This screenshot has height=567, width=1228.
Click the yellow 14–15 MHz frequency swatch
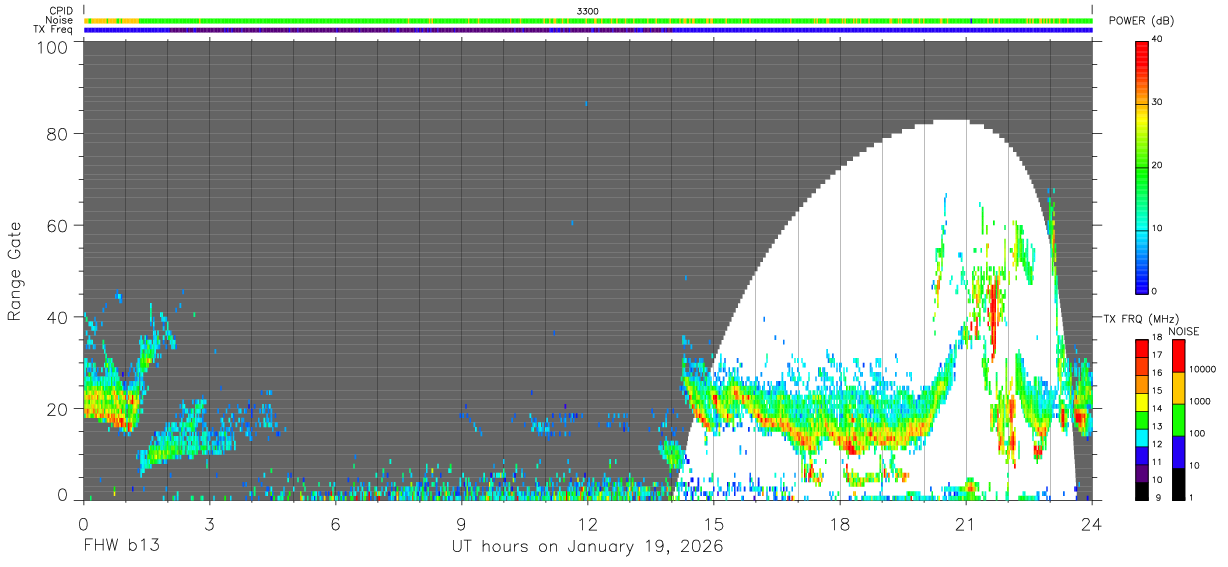coord(1142,400)
